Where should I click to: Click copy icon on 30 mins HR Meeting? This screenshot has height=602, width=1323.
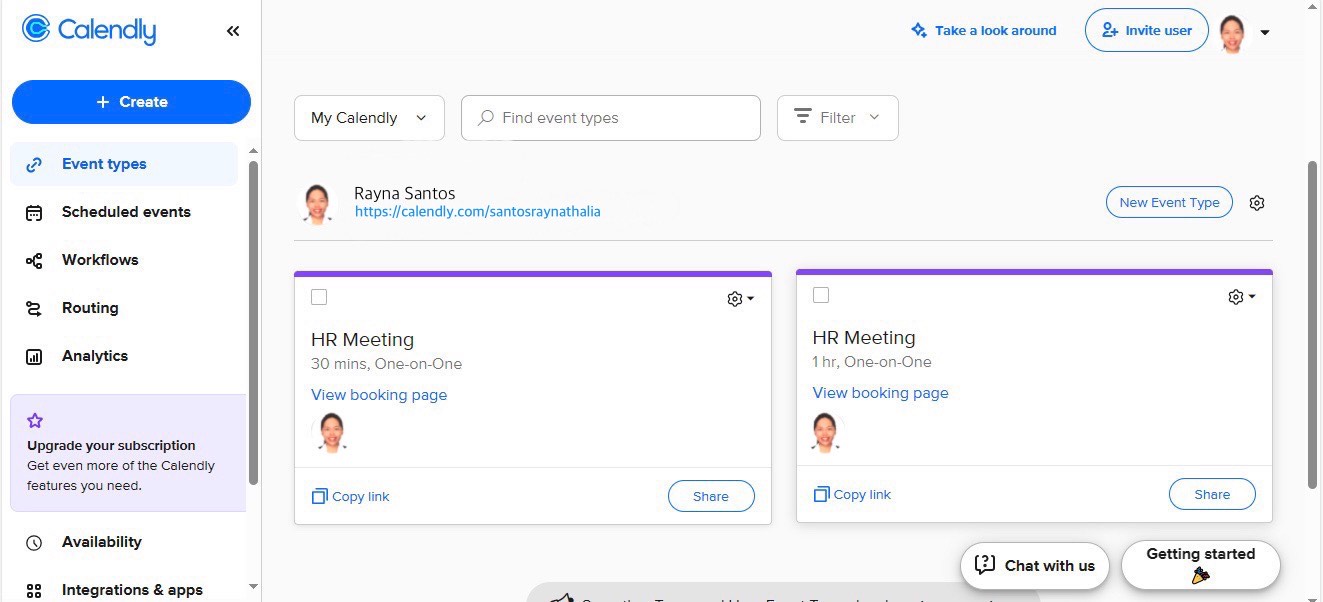(319, 496)
